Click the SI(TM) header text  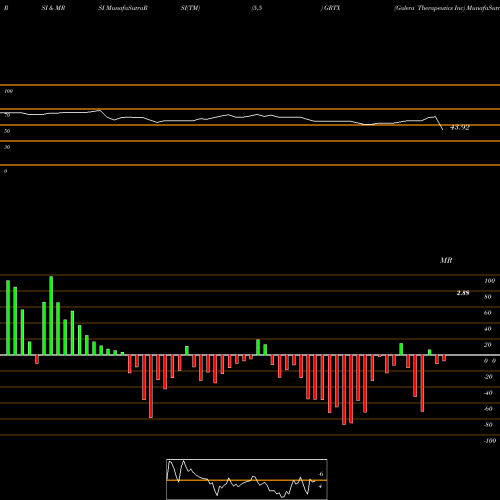pyautogui.click(x=190, y=8)
